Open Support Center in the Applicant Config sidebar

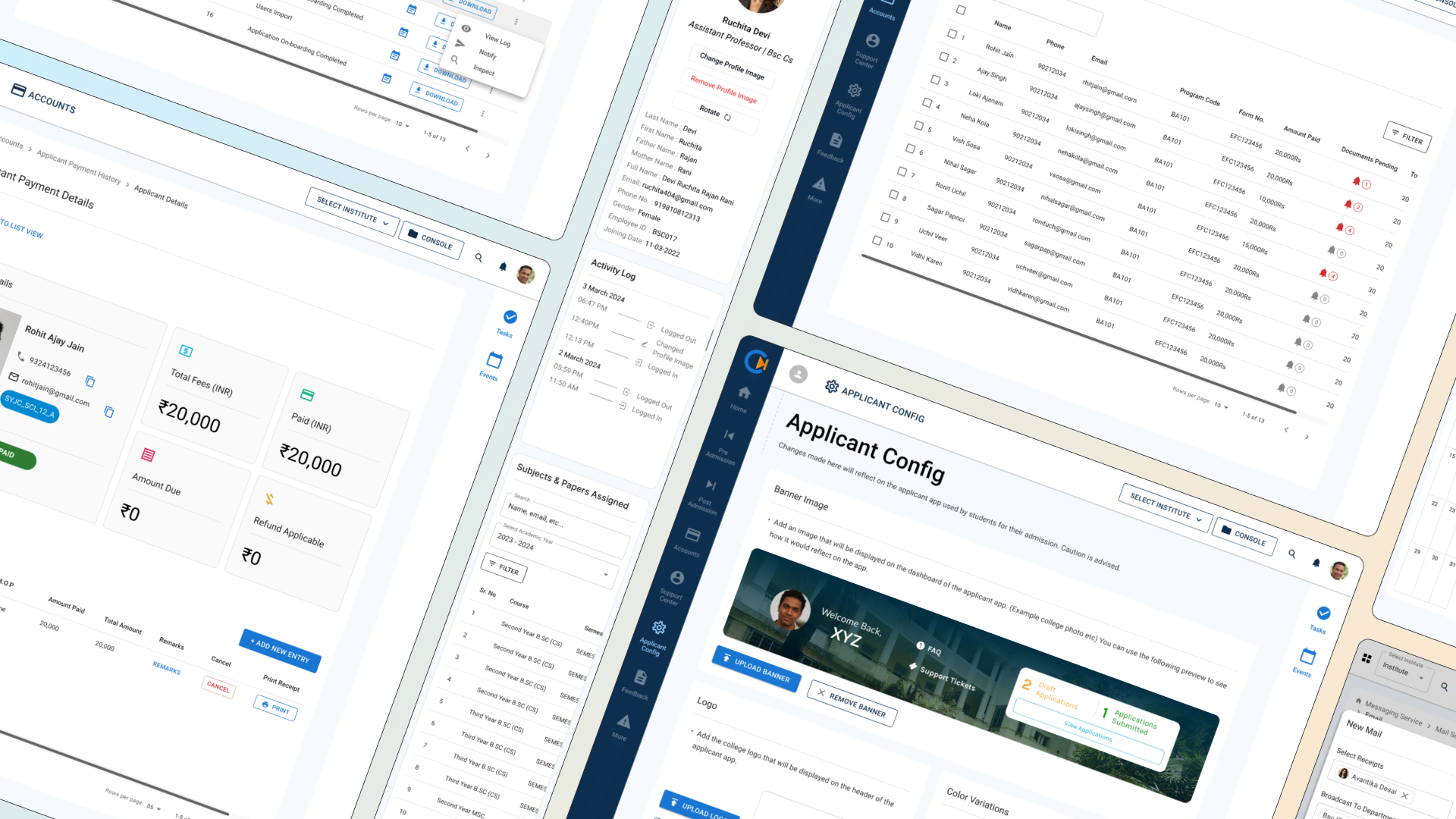point(673,587)
